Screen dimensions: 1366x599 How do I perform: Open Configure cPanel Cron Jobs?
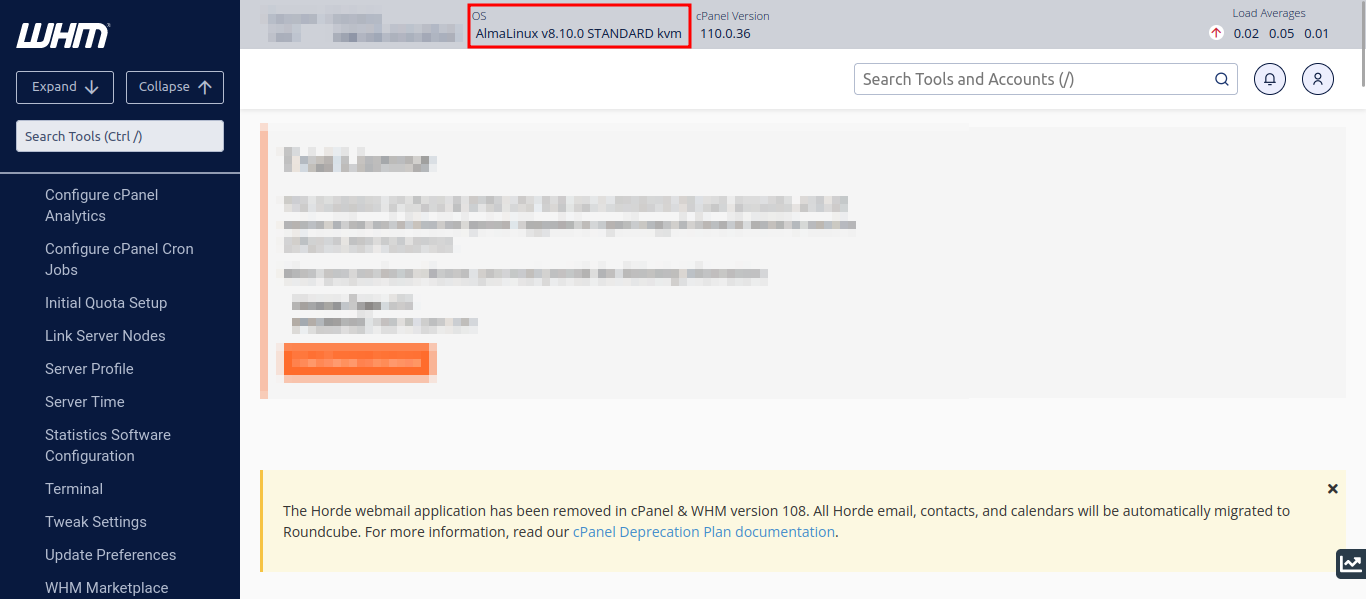tap(119, 259)
